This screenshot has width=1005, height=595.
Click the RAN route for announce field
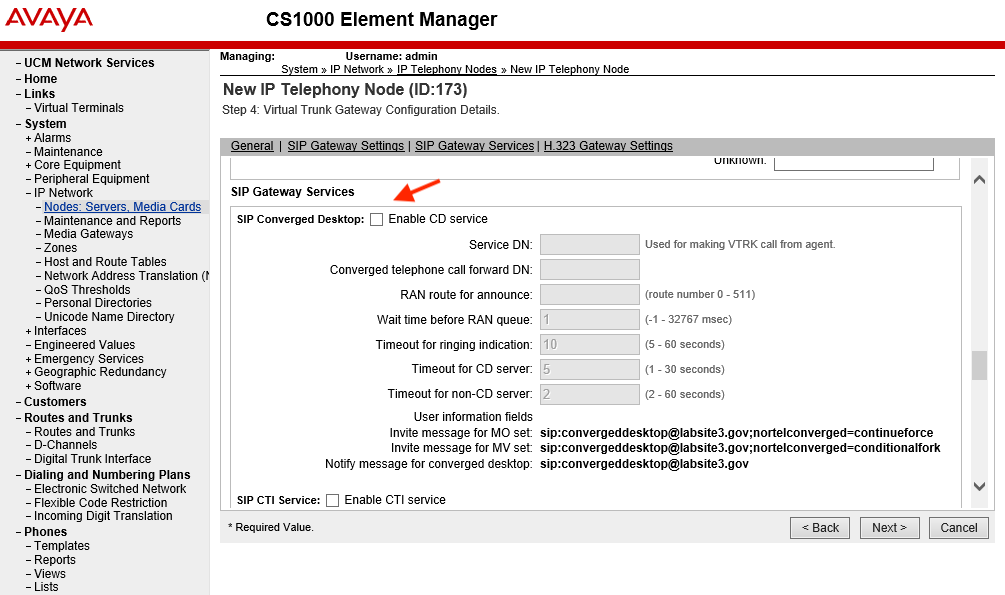pyautogui.click(x=590, y=294)
